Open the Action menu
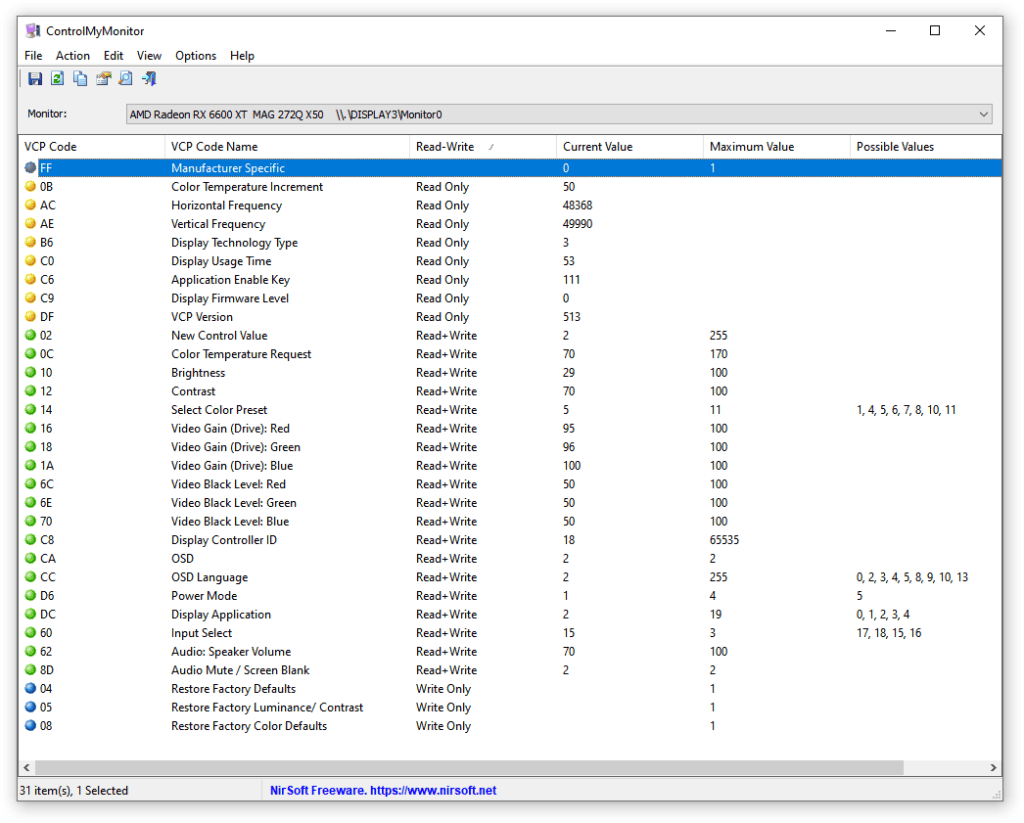This screenshot has height=823, width=1024. (72, 56)
